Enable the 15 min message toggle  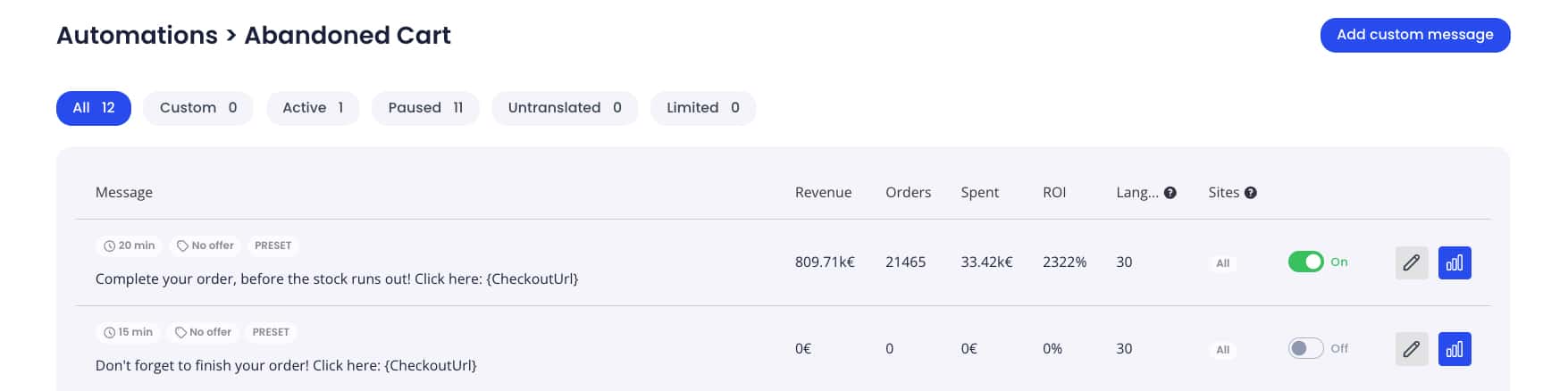1305,348
